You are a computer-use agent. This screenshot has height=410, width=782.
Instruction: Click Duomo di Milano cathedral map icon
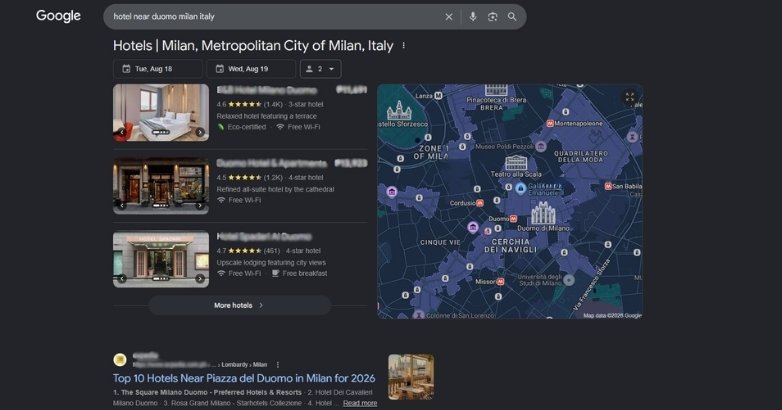tap(543, 213)
